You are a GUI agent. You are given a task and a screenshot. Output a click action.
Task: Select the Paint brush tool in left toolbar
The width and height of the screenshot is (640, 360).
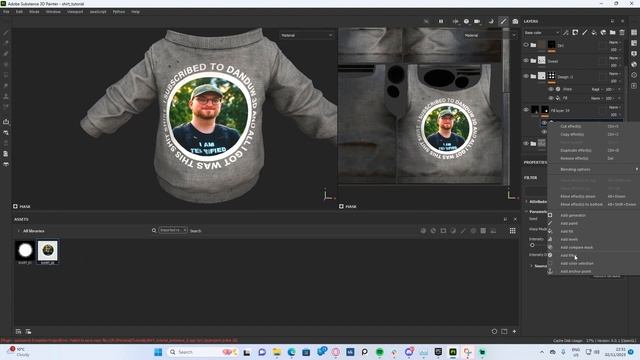tap(6, 33)
